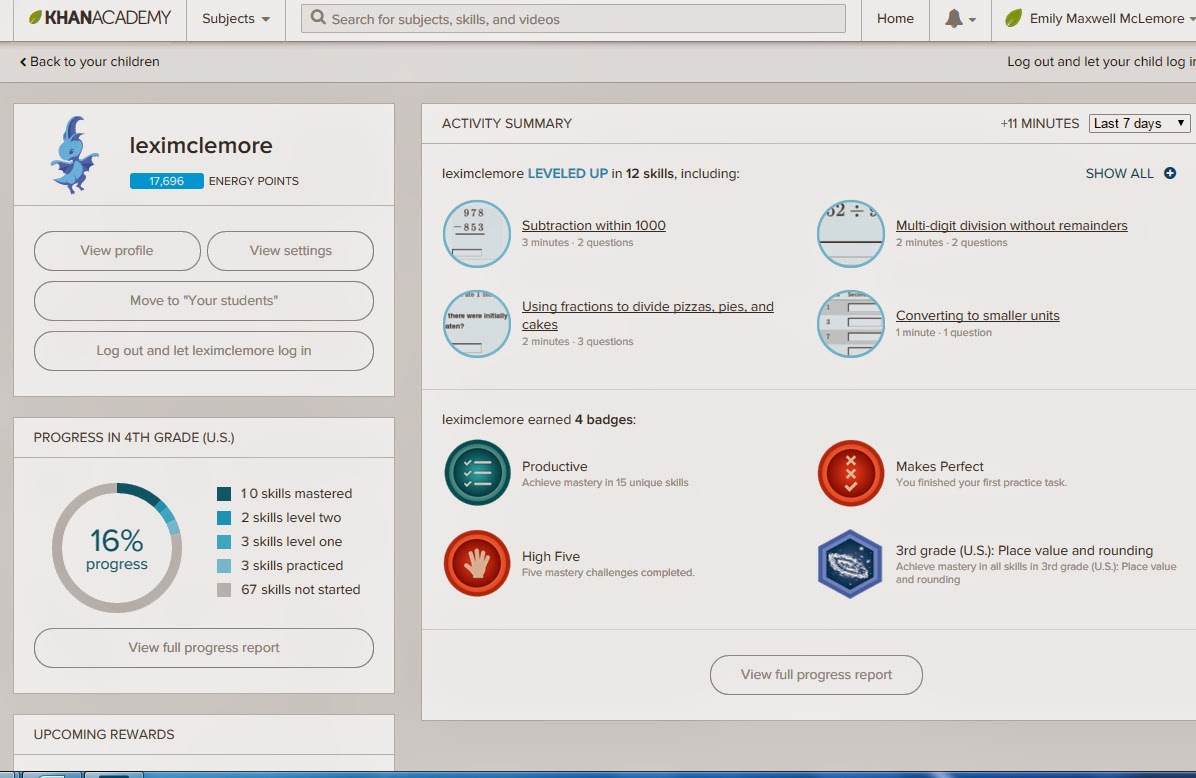This screenshot has height=778, width=1196.
Task: Click the leximclemore username heading
Action: pyautogui.click(x=201, y=145)
